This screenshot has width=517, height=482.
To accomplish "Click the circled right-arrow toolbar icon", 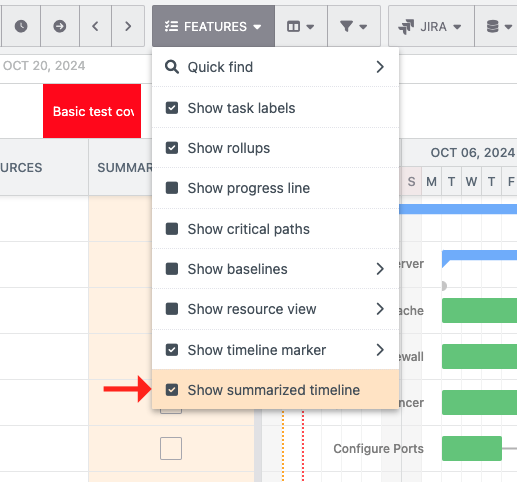I will 60,26.
